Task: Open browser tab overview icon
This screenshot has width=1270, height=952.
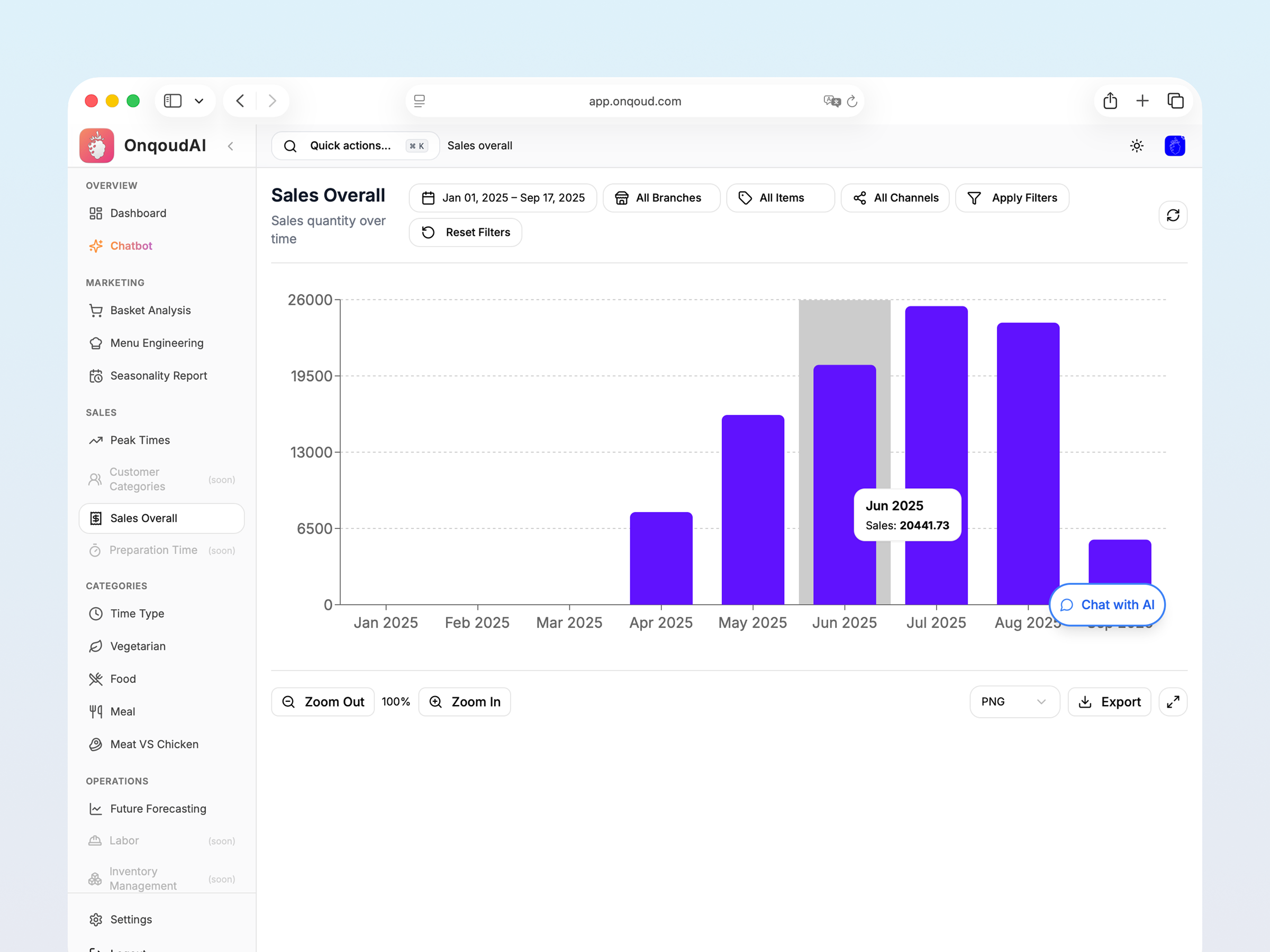Action: [x=1175, y=101]
